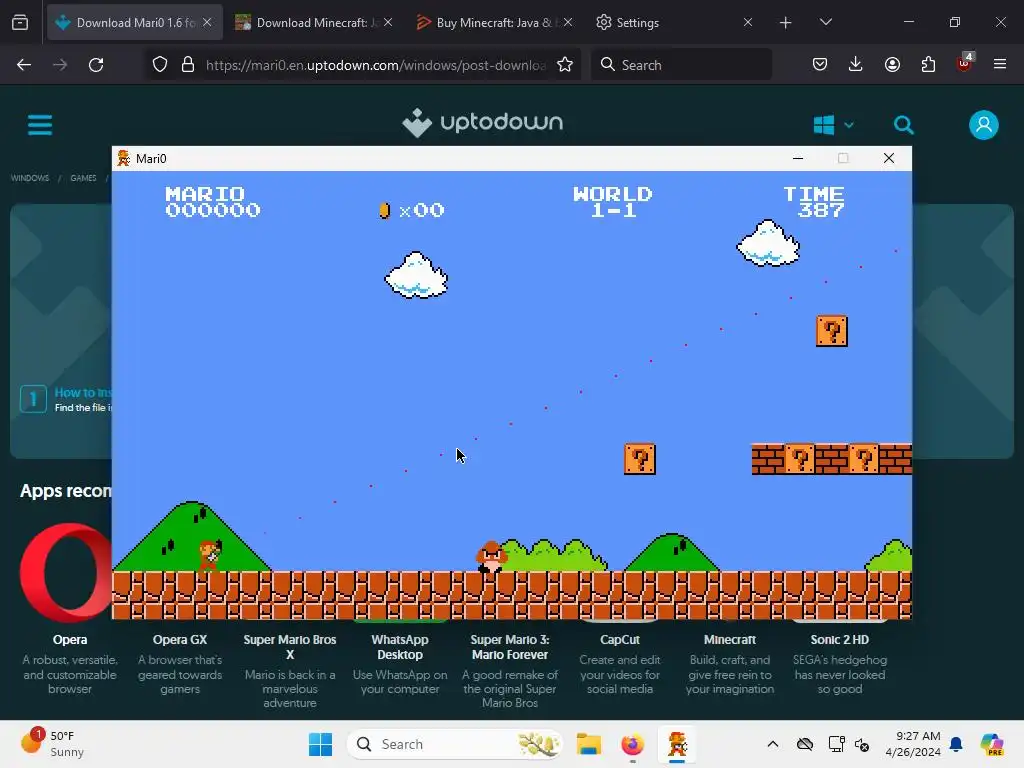Open the CapCut app link
The height and width of the screenshot is (768, 1024).
(x=620, y=640)
